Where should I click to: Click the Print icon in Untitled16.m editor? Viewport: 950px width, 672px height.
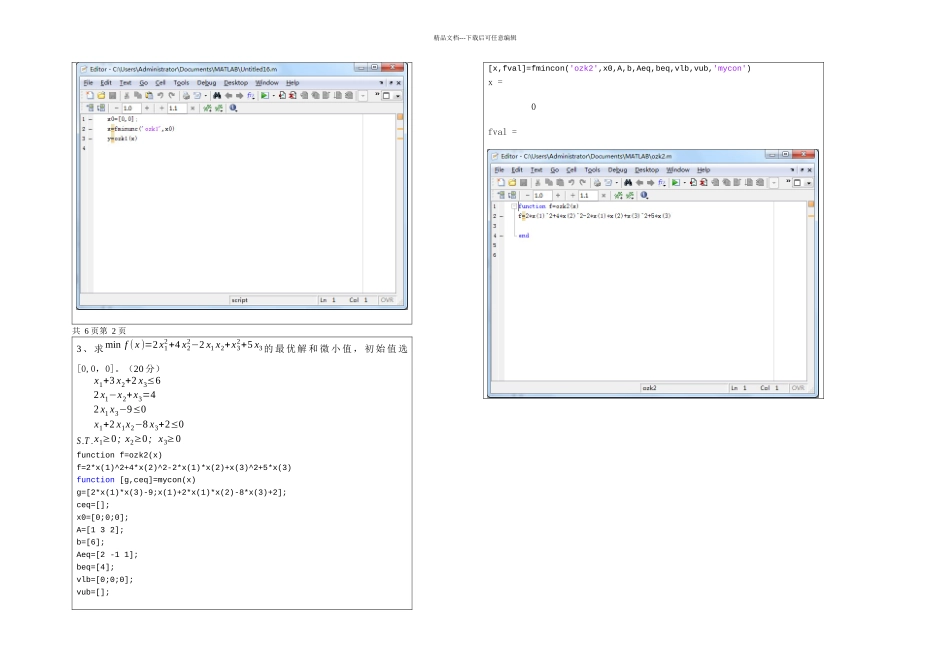tap(184, 96)
